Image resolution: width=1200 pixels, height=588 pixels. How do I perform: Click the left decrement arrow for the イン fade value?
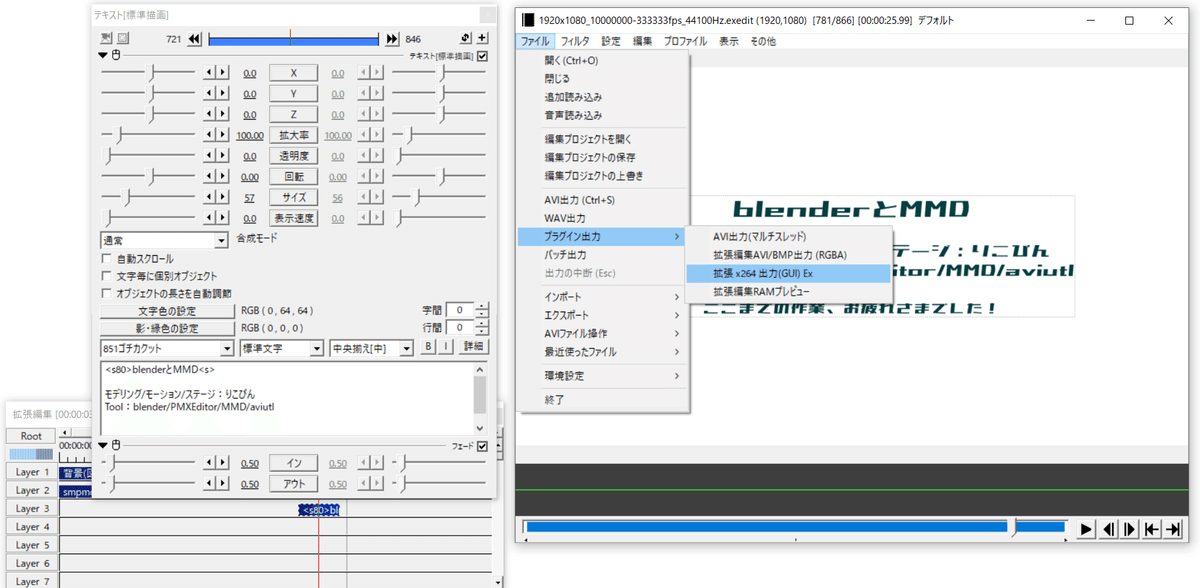pyautogui.click(x=209, y=463)
